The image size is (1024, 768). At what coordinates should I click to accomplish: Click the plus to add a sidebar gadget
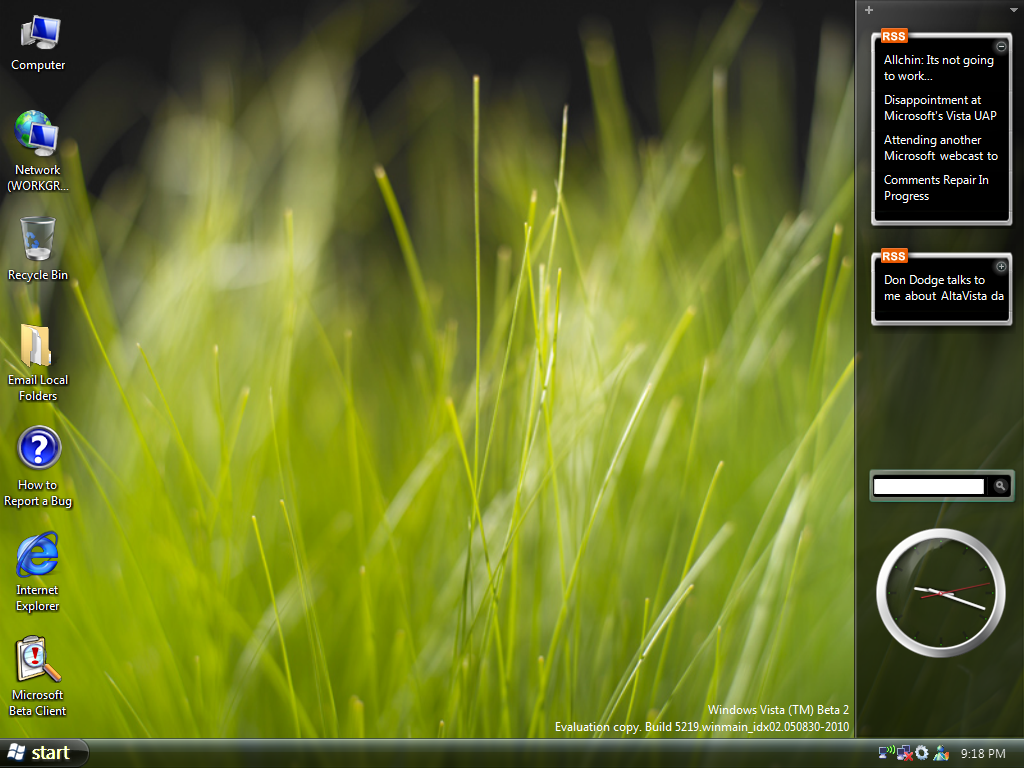pyautogui.click(x=868, y=9)
